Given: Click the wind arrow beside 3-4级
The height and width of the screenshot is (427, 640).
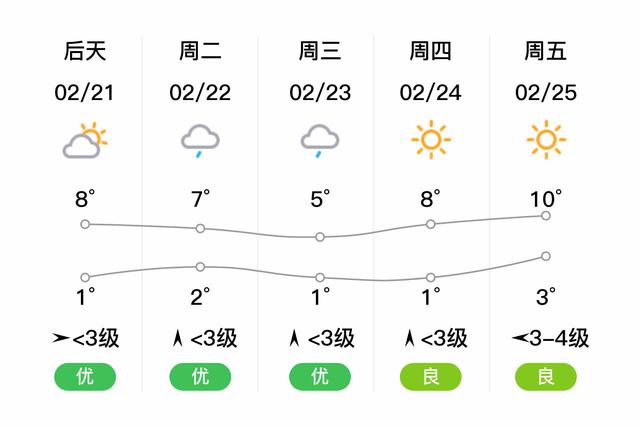Looking at the screenshot, I should (520, 338).
